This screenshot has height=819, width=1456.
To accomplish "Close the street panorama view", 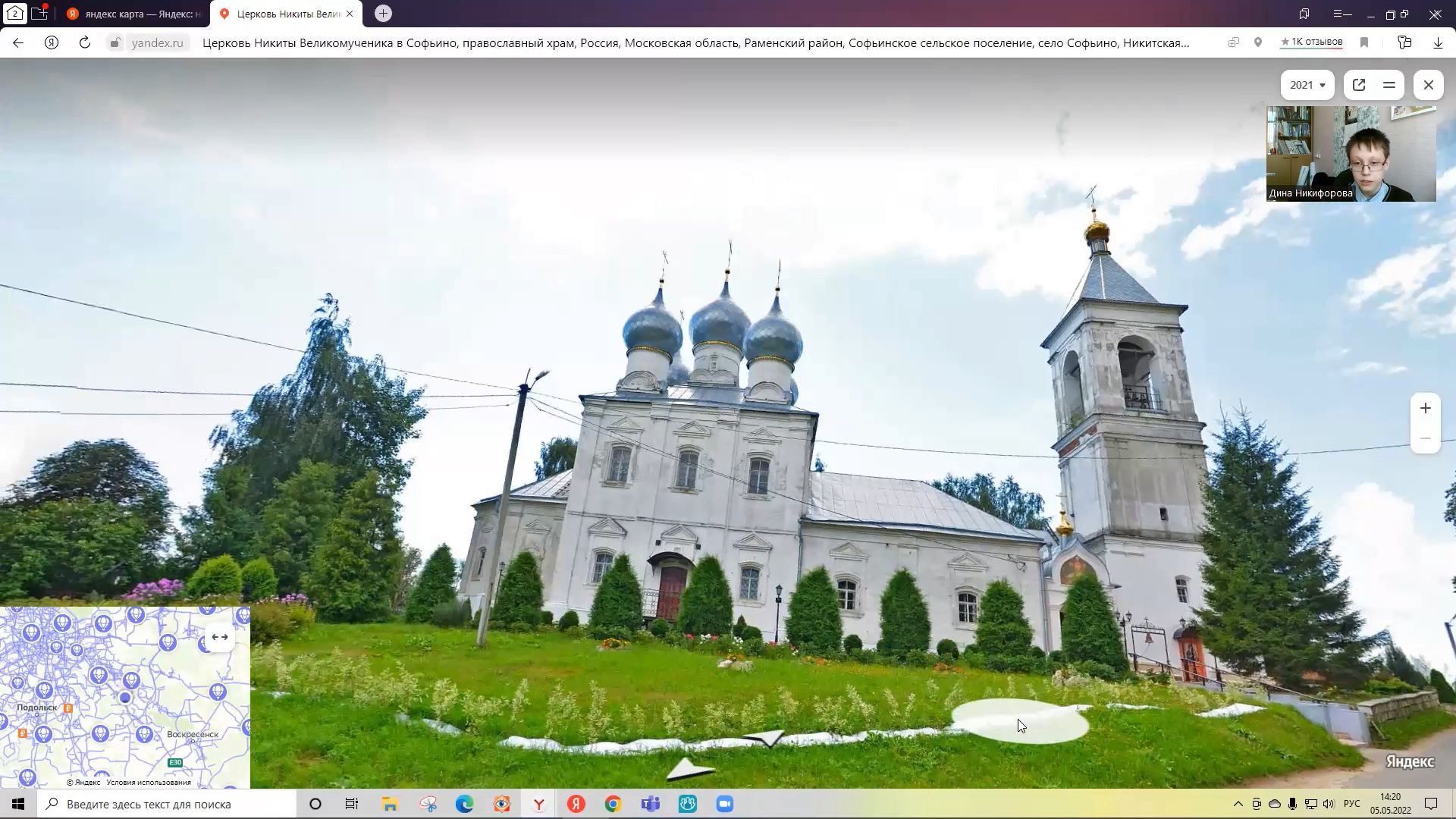I will click(1429, 85).
